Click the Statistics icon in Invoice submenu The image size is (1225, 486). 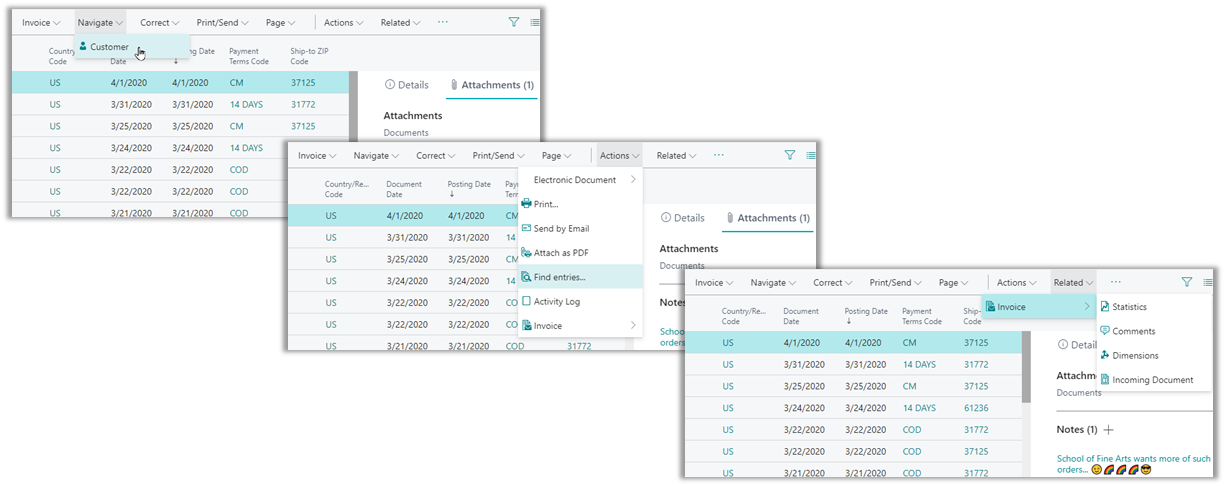pyautogui.click(x=1105, y=307)
